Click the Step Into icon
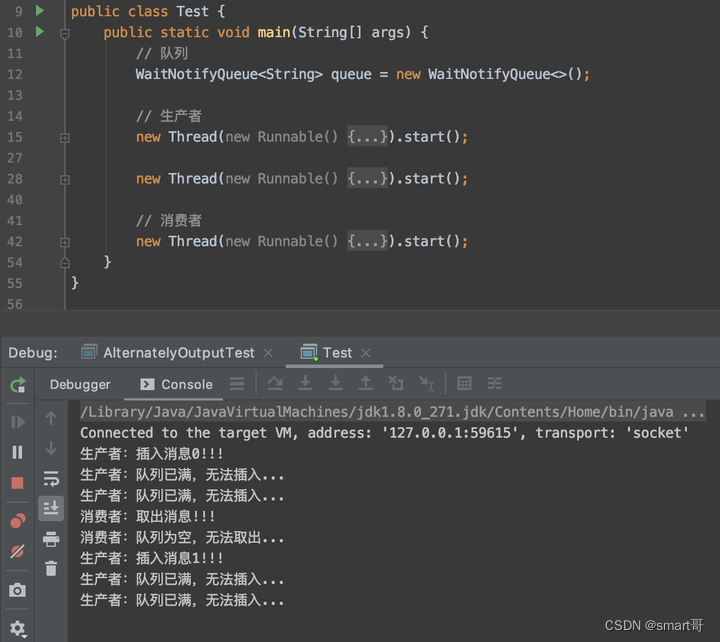The width and height of the screenshot is (720, 642). [305, 383]
